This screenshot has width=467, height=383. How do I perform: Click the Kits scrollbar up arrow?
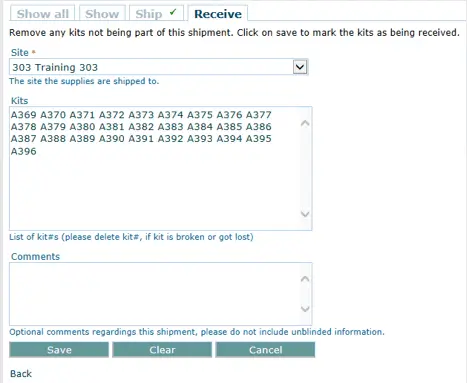click(x=305, y=123)
